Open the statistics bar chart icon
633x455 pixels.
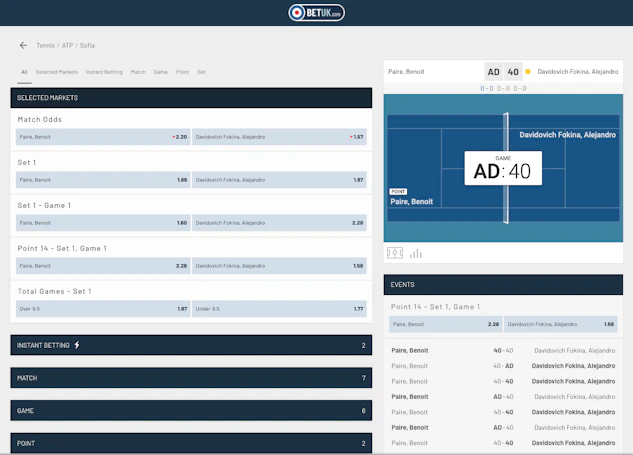point(415,254)
